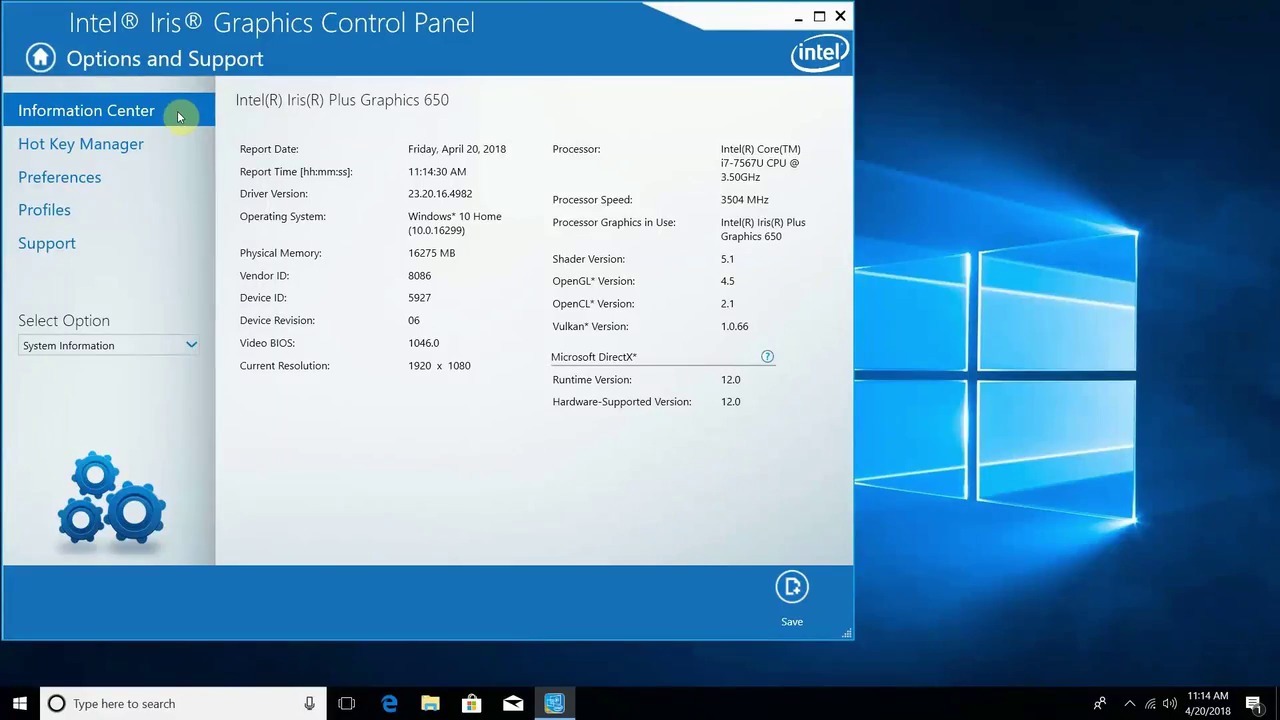Click Vulkan version value 1.0.66
The height and width of the screenshot is (720, 1280).
(x=734, y=326)
